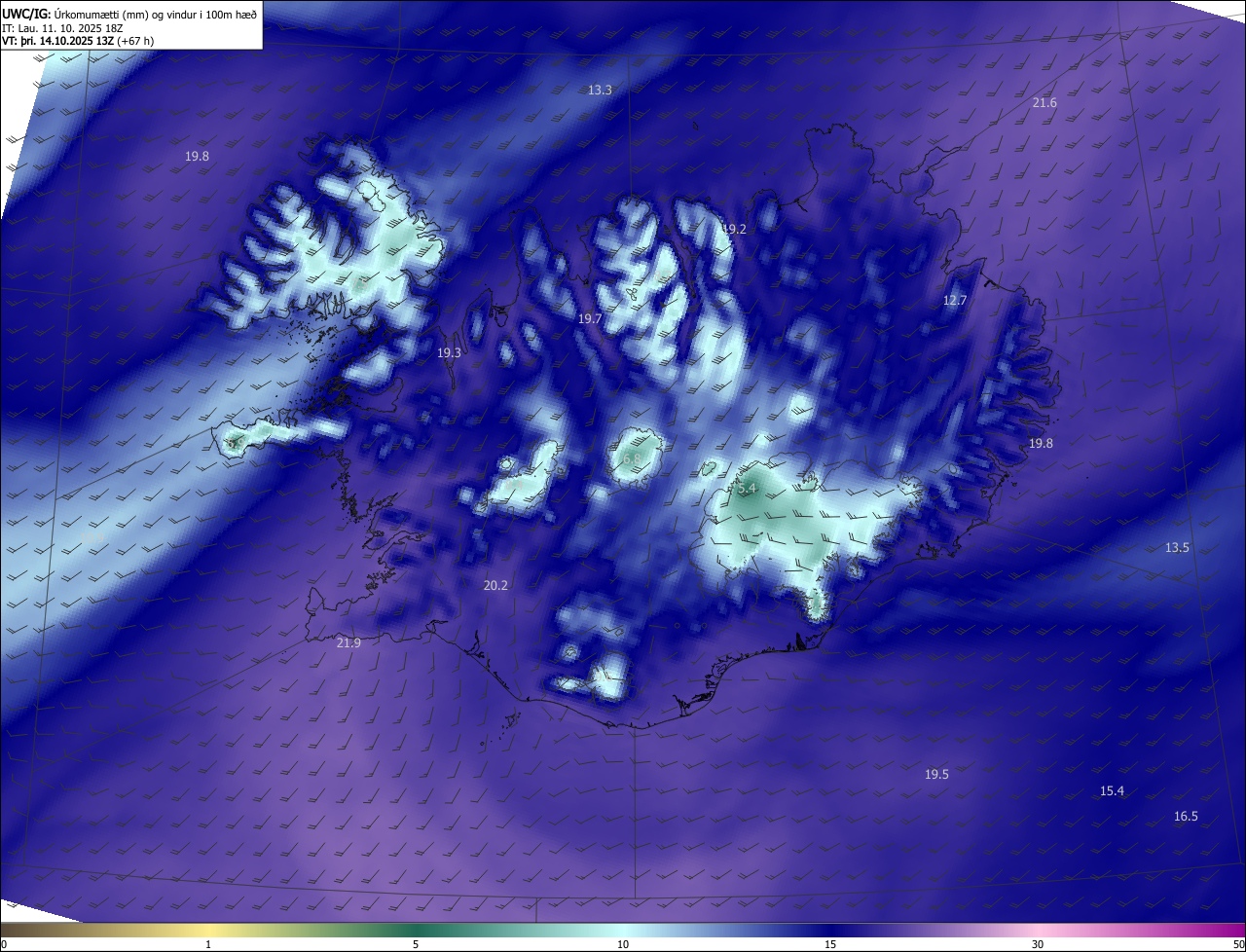This screenshot has width=1246, height=952.
Task: Click the 21.9 value on the map
Action: pyautogui.click(x=348, y=642)
